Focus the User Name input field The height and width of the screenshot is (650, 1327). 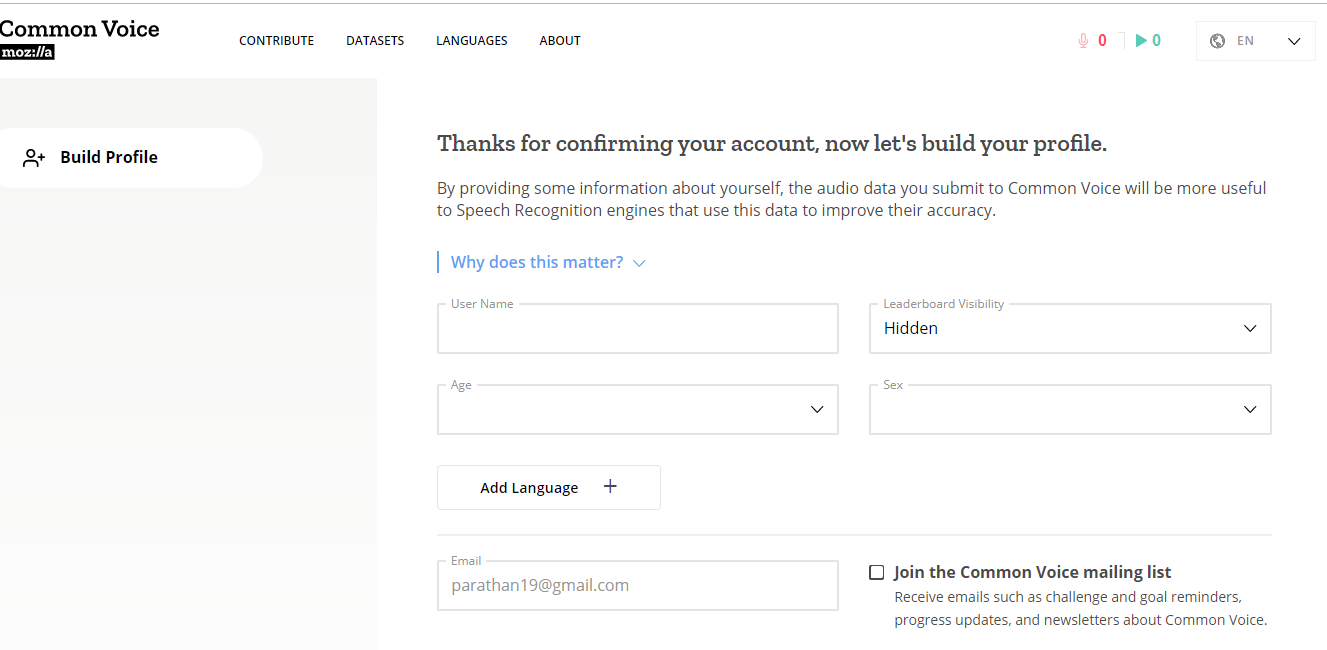[637, 330]
